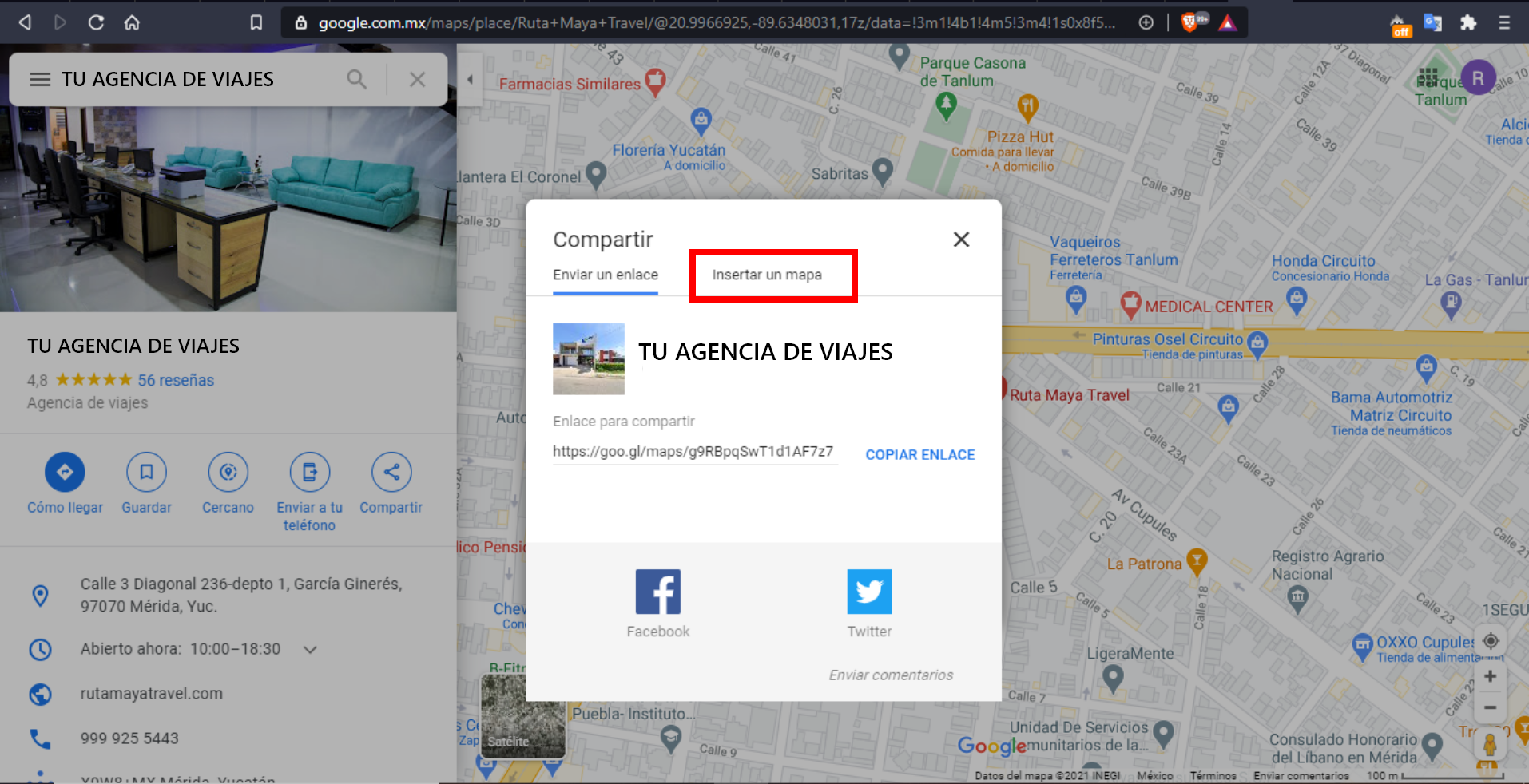Zoom in with the plus button
This screenshot has width=1529, height=784.
pos(1490,676)
